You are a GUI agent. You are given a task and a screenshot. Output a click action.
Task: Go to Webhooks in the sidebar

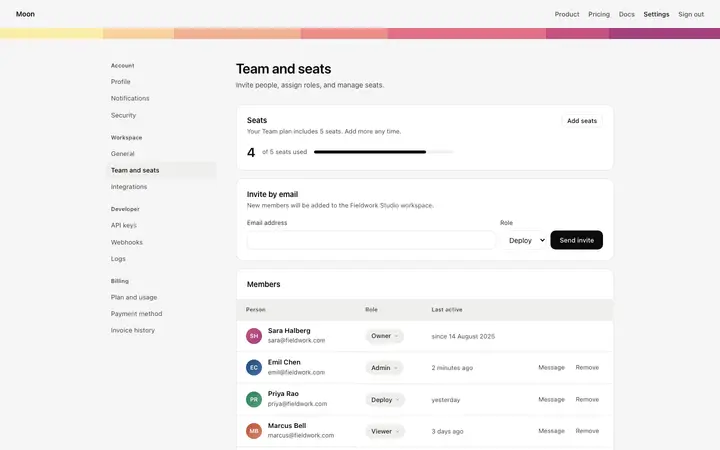pyautogui.click(x=127, y=242)
